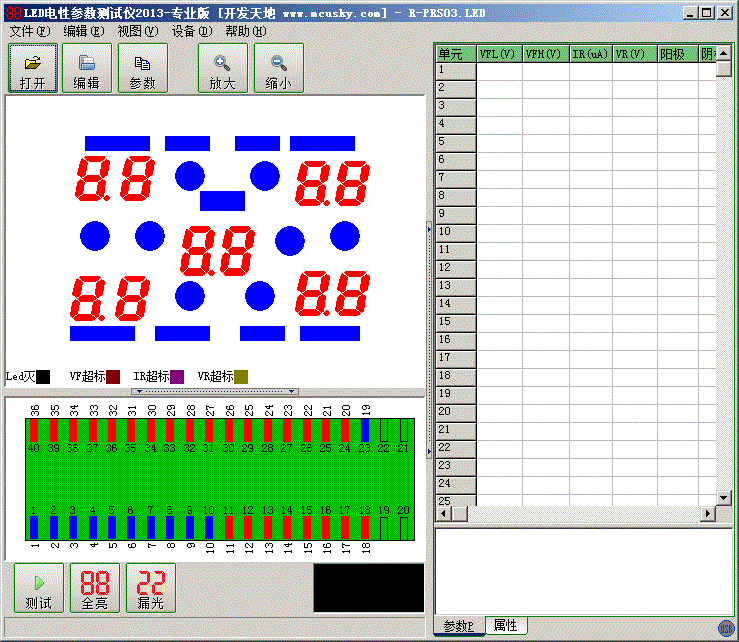Click the blue pin 1 on the chip diagram
The width and height of the screenshot is (739, 642).
pyautogui.click(x=33, y=527)
